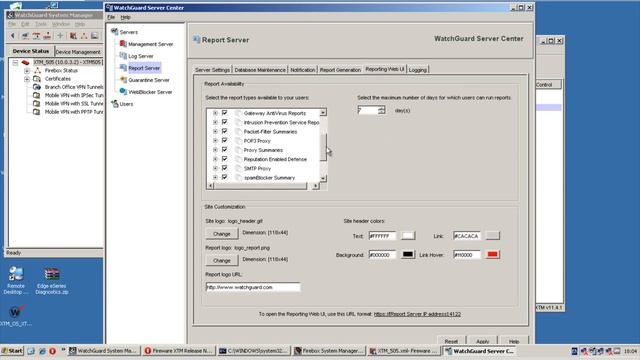Open Link Hover red color swatch
The width and height of the screenshot is (640, 360).
pos(493,254)
